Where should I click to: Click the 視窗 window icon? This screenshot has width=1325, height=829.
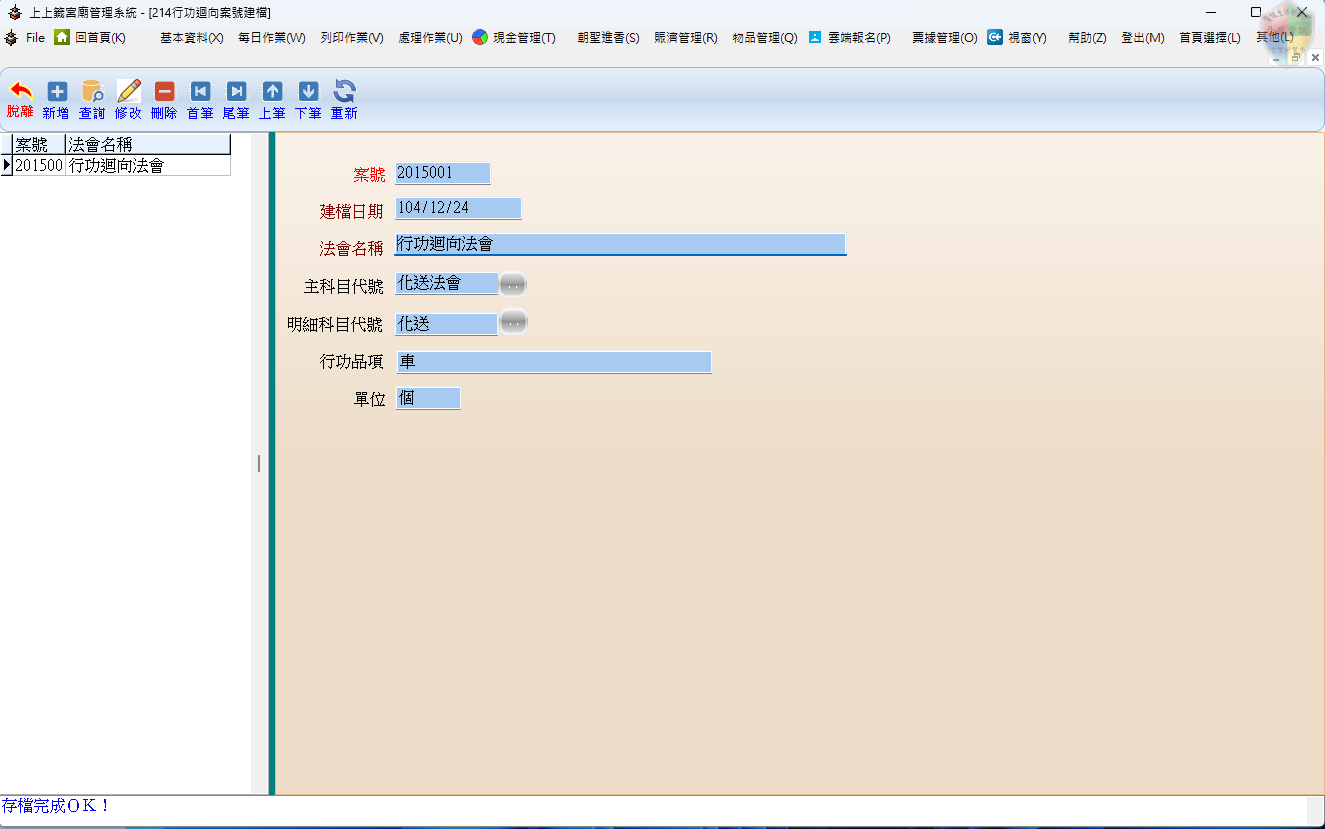point(994,37)
